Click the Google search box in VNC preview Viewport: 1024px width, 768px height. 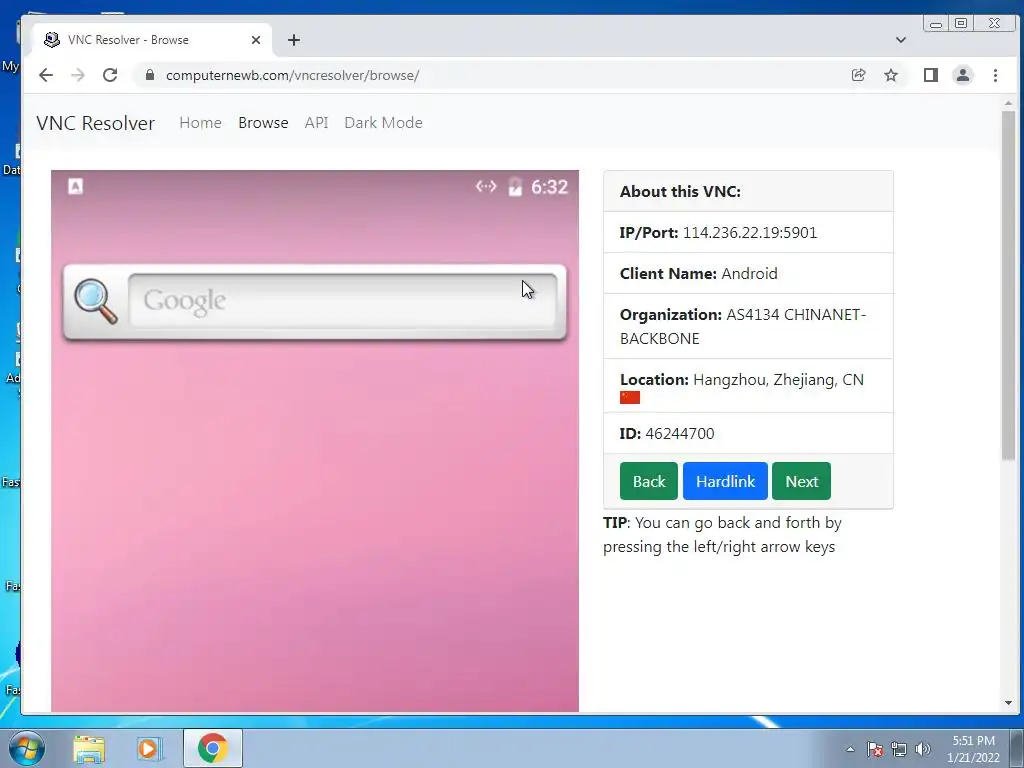(x=343, y=300)
